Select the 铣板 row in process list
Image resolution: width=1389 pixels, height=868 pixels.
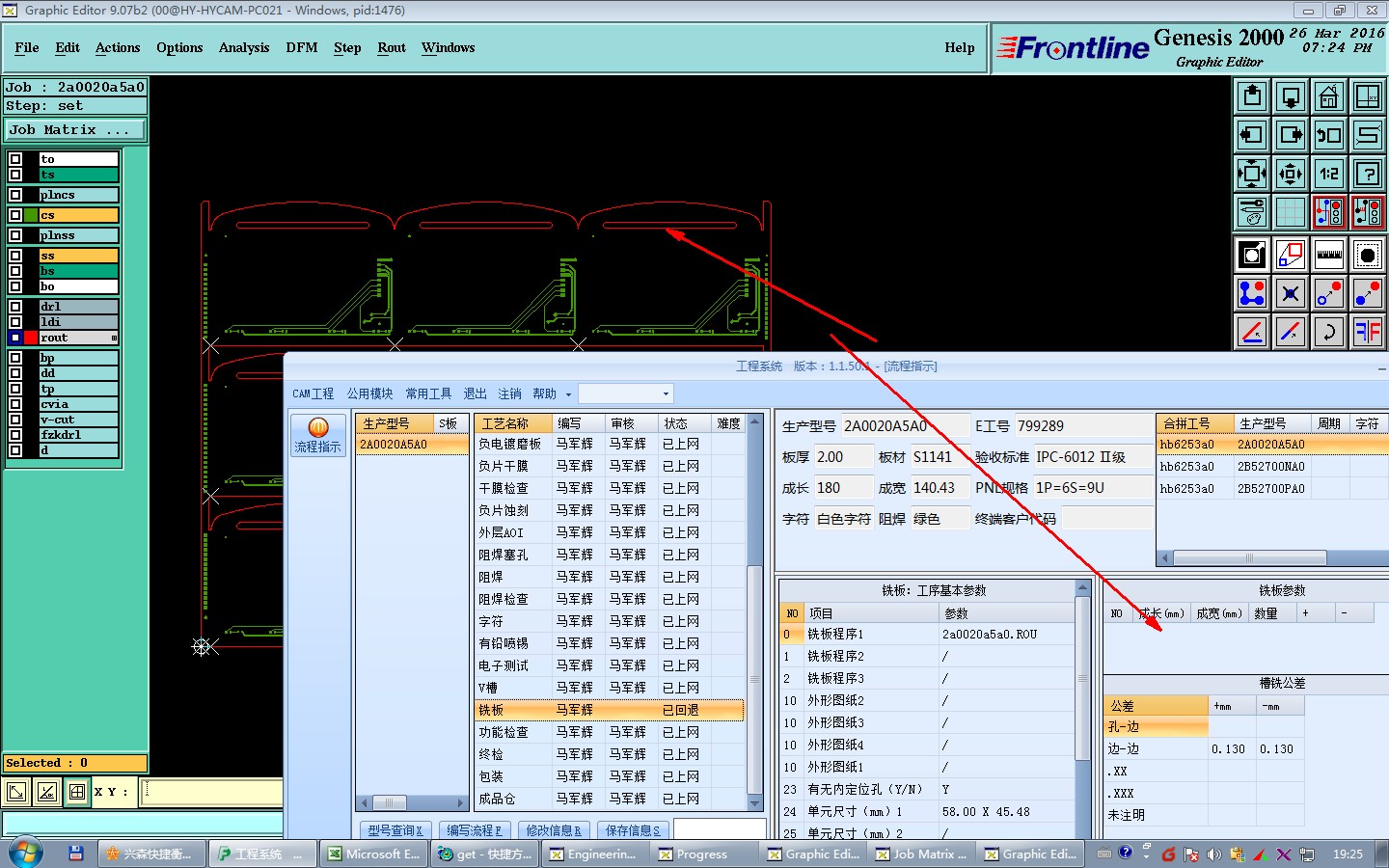[610, 710]
